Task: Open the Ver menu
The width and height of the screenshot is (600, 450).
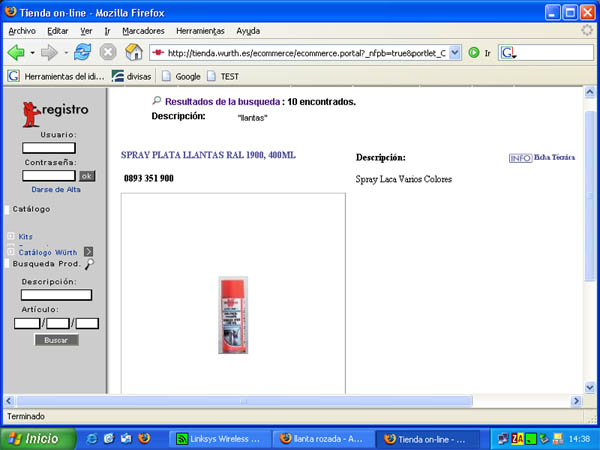Action: coord(86,31)
